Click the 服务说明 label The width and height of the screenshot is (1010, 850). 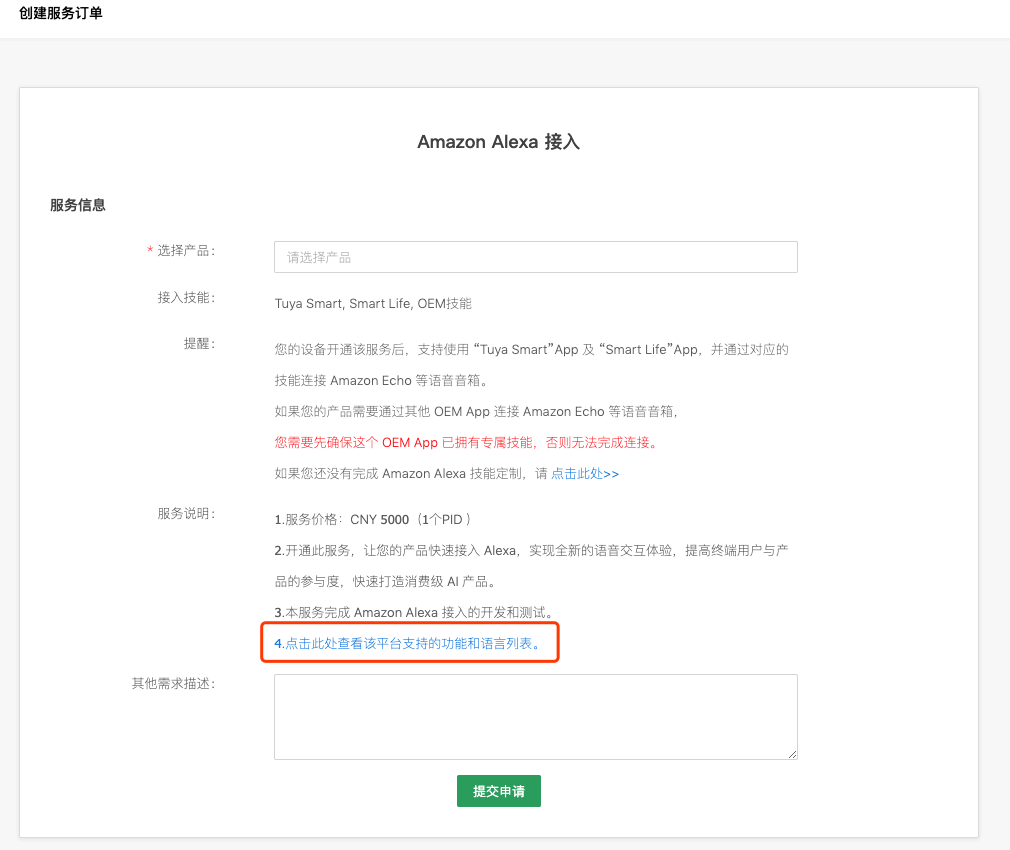186,513
